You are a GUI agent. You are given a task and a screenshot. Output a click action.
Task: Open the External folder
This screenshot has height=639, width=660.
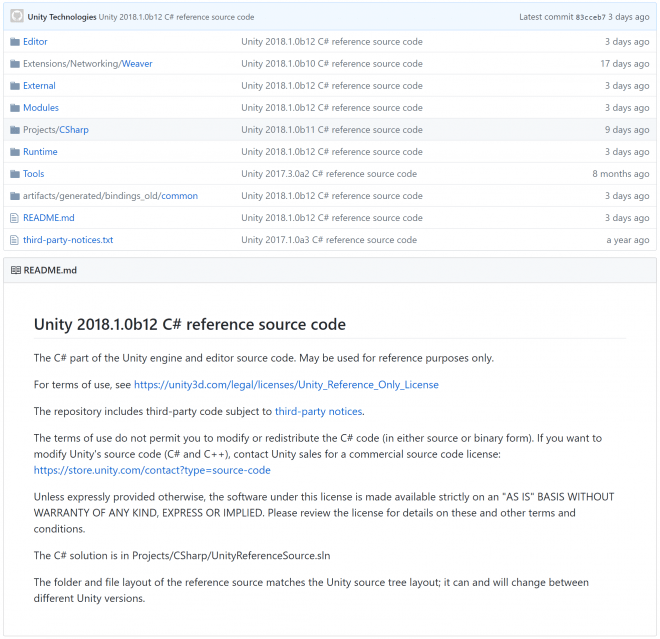point(39,86)
